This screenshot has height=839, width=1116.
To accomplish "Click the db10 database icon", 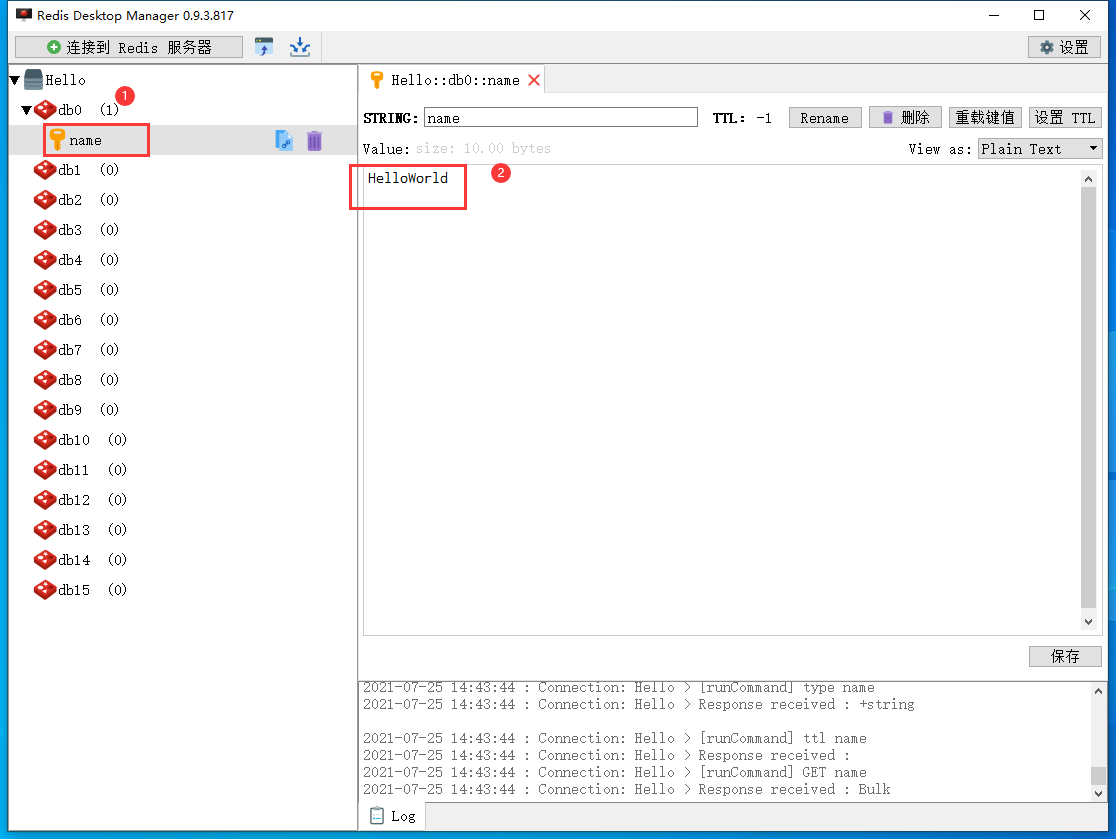I will (x=45, y=440).
